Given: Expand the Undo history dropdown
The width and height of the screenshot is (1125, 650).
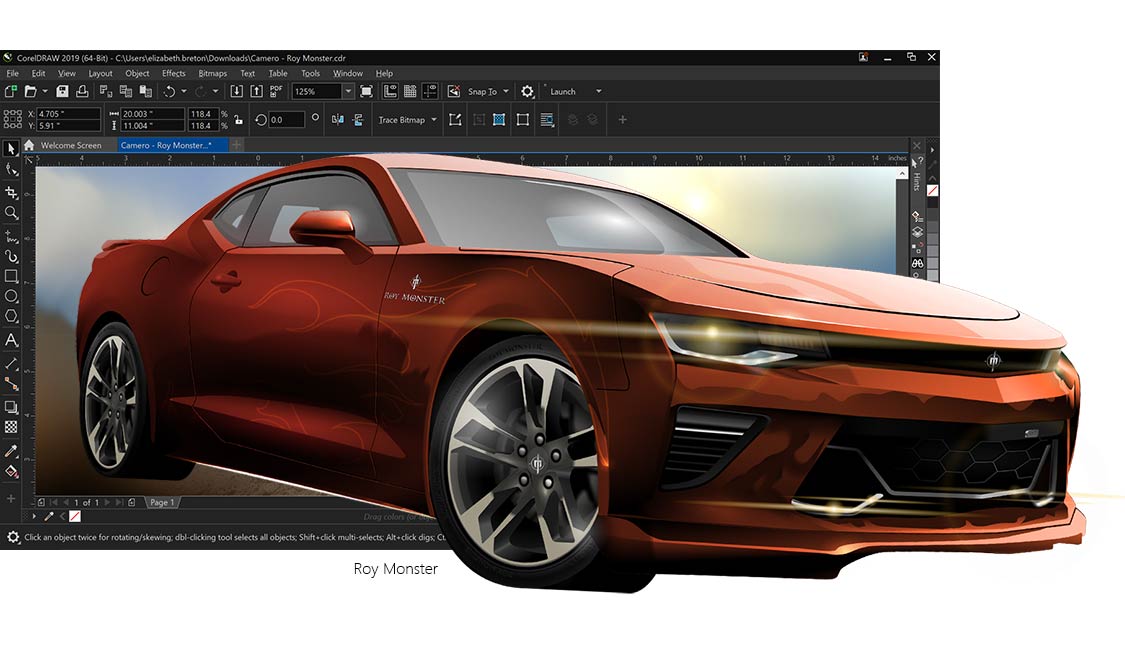Looking at the screenshot, I should pyautogui.click(x=184, y=92).
